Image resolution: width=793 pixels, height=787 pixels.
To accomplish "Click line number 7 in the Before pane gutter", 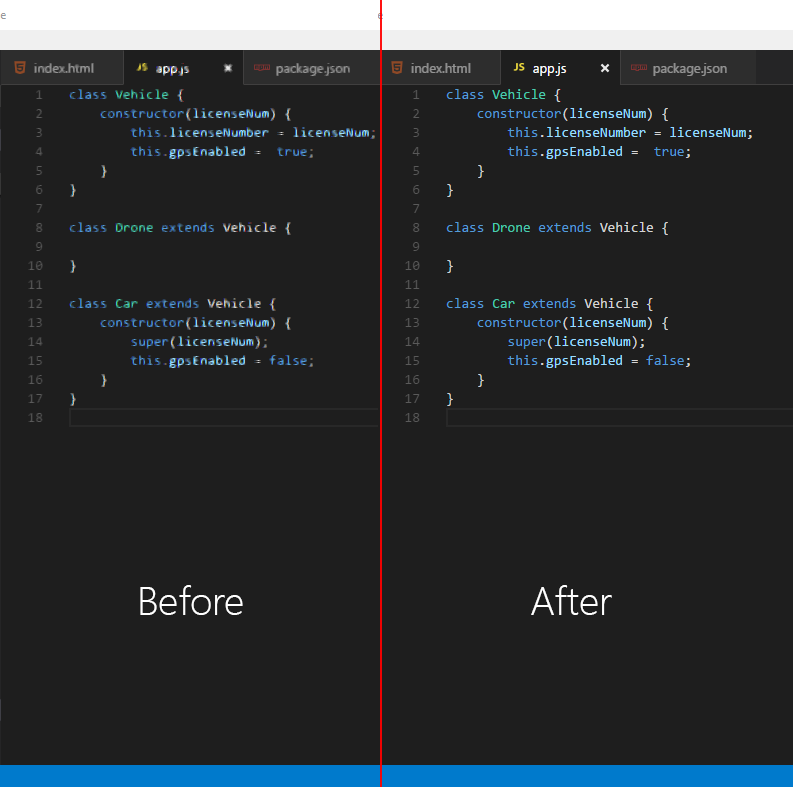I will tap(39, 208).
